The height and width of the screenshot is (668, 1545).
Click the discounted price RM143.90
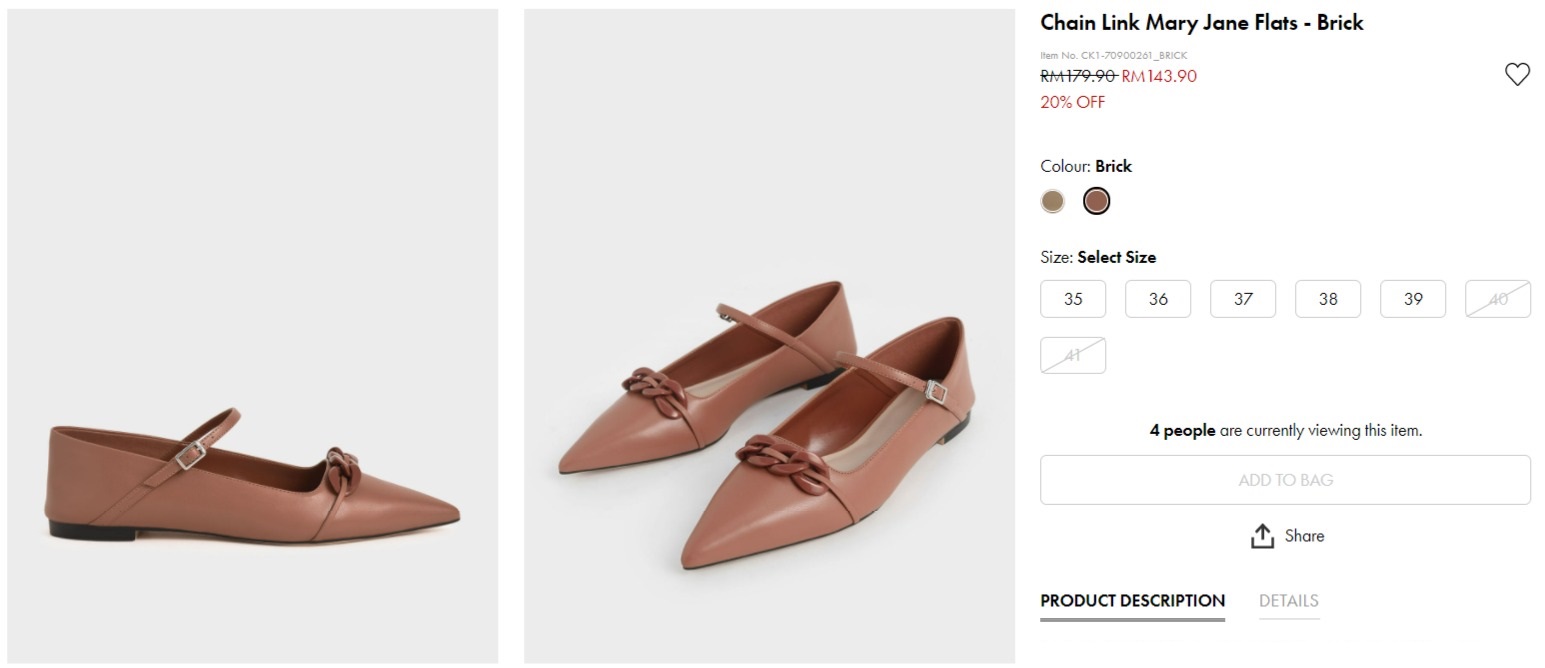(1159, 76)
